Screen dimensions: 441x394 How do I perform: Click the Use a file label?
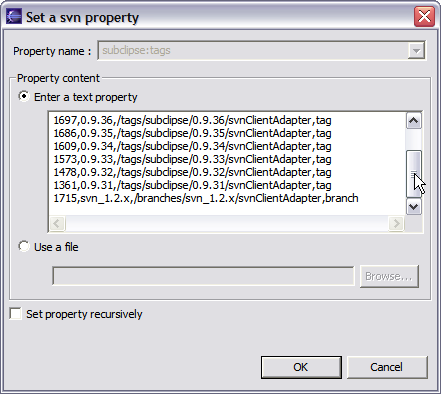coord(56,247)
